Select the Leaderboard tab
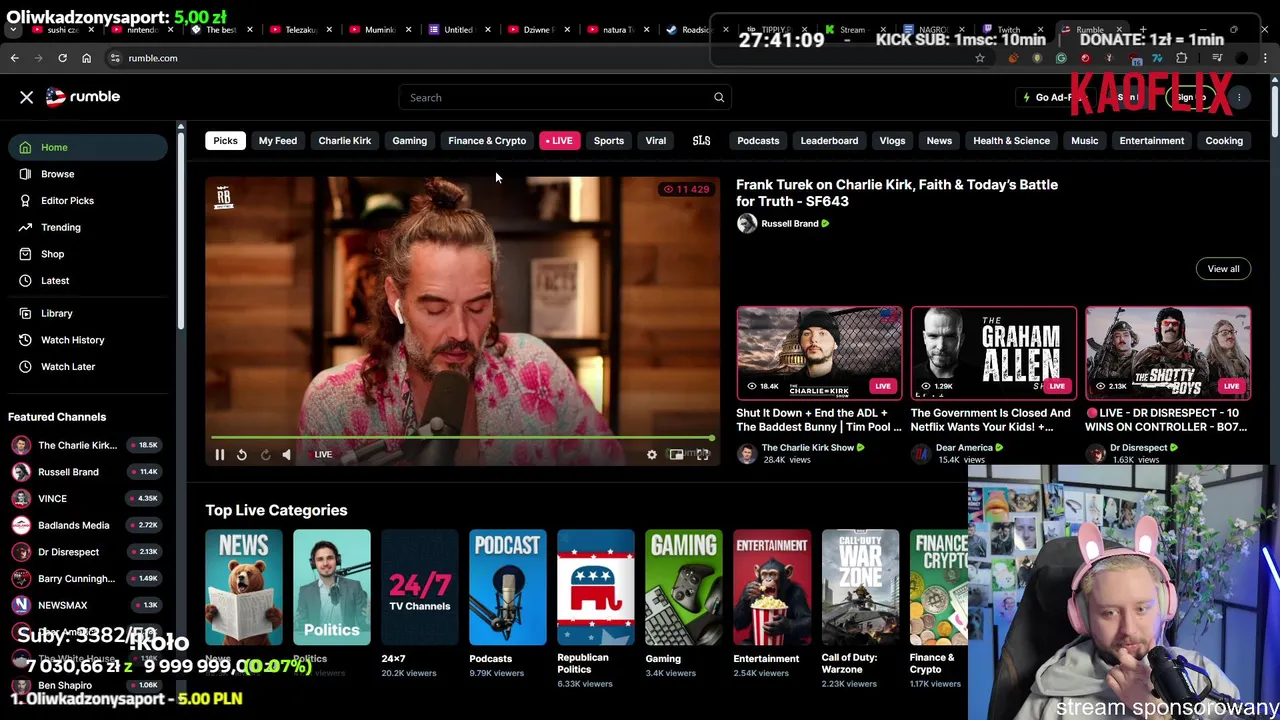 (x=829, y=140)
